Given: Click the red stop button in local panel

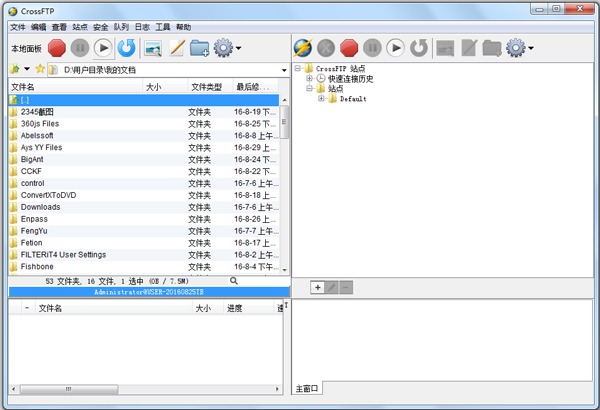Looking at the screenshot, I should (56, 47).
